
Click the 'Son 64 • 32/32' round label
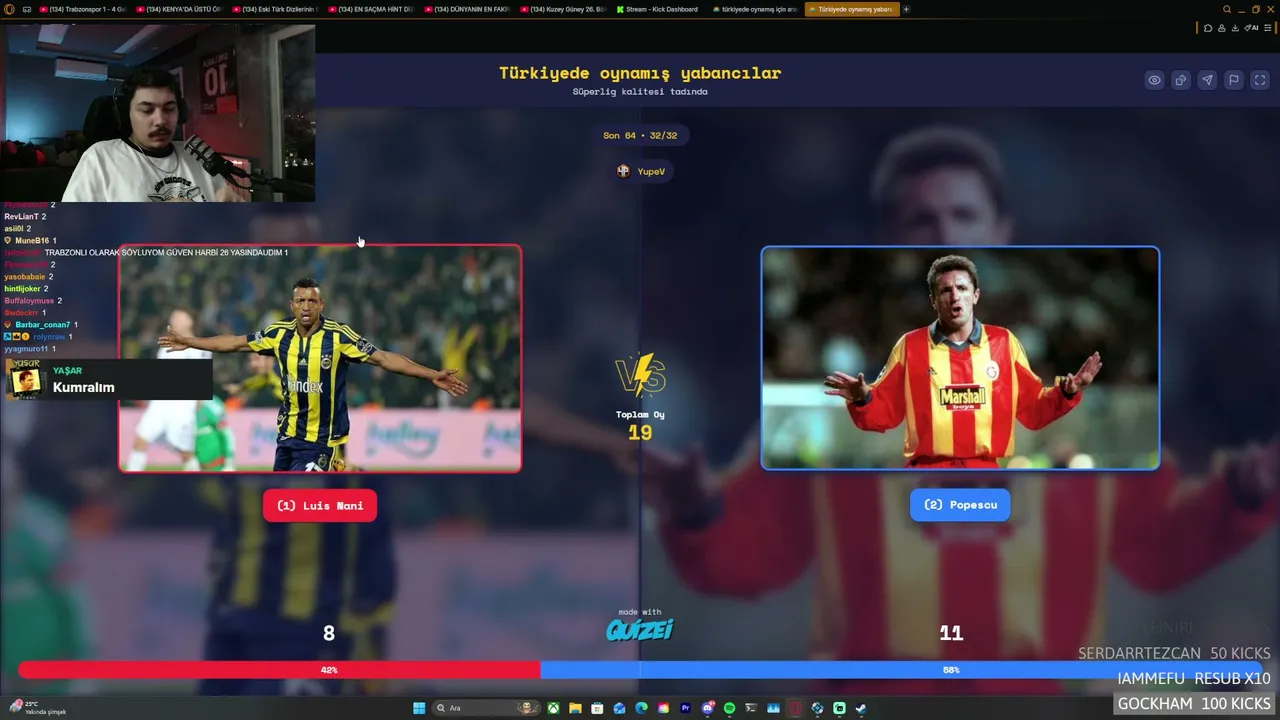(640, 135)
